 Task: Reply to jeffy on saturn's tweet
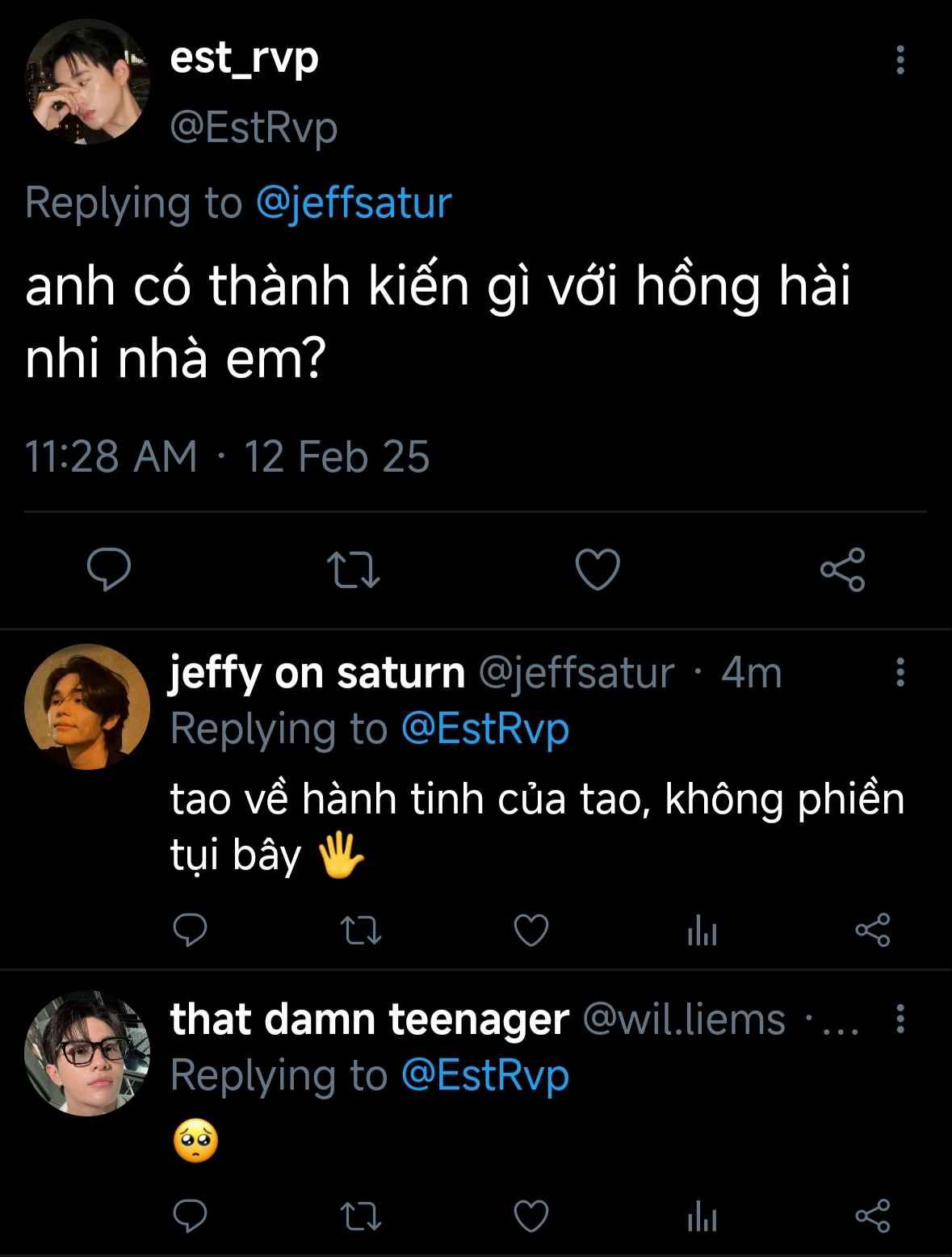click(191, 931)
